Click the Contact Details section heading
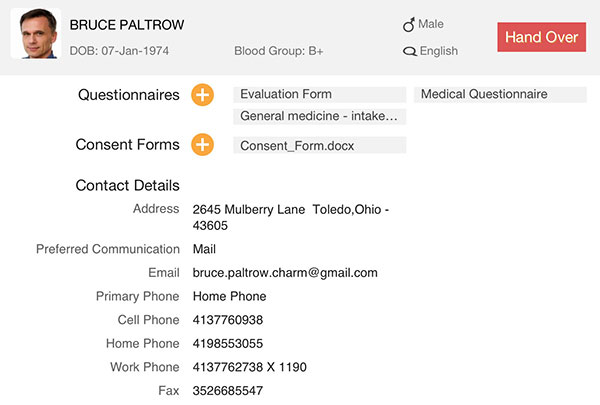 click(x=127, y=185)
